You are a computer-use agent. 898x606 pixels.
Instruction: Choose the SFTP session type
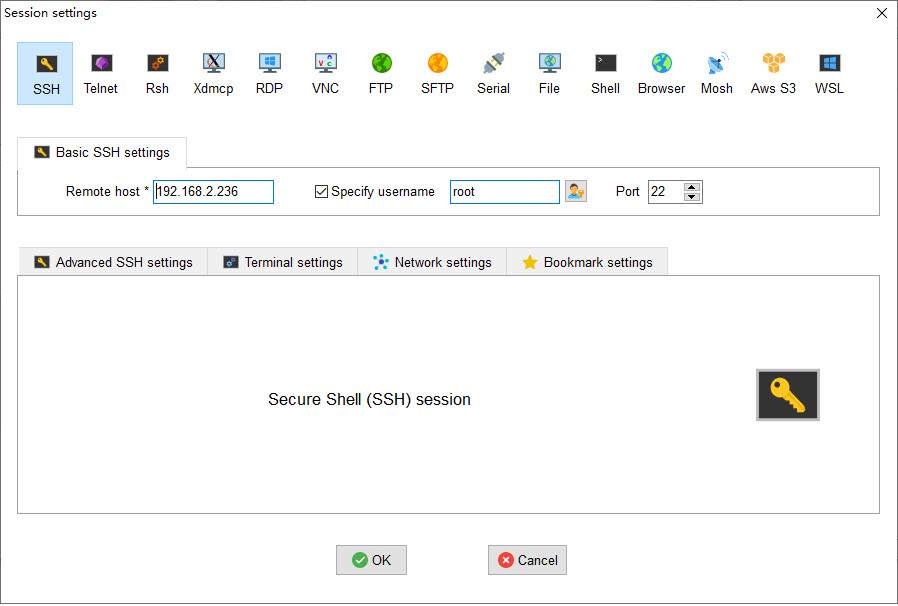[437, 73]
